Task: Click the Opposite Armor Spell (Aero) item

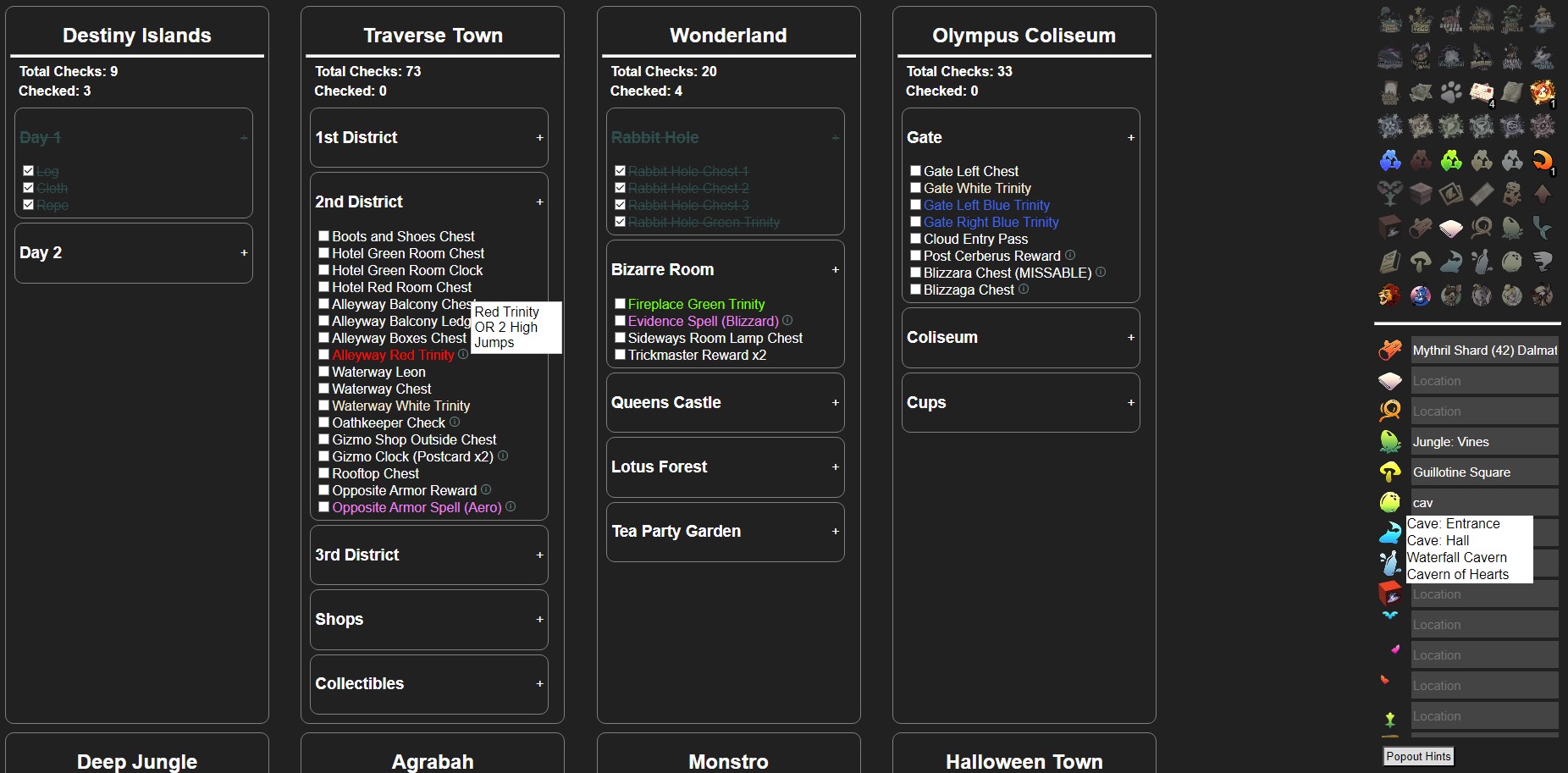Action: 417,507
